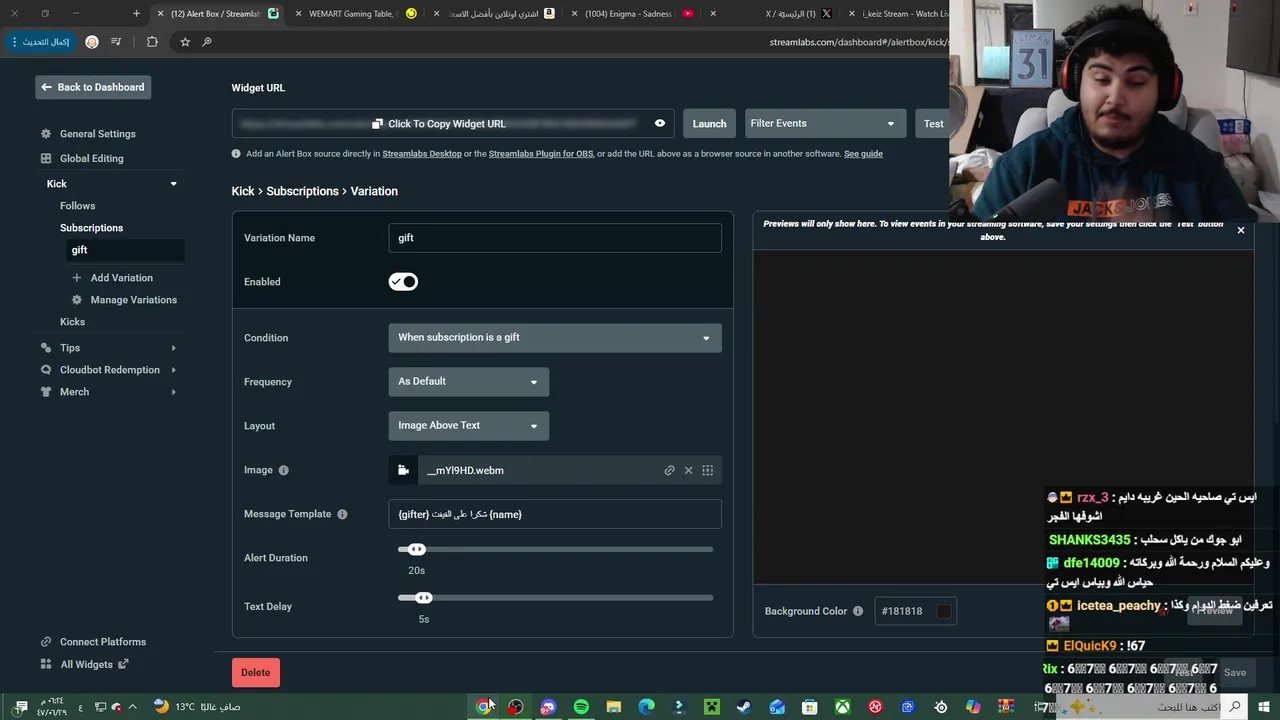Viewport: 1280px width, 720px height.
Task: Open a new browser tab with plus
Action: 136,14
